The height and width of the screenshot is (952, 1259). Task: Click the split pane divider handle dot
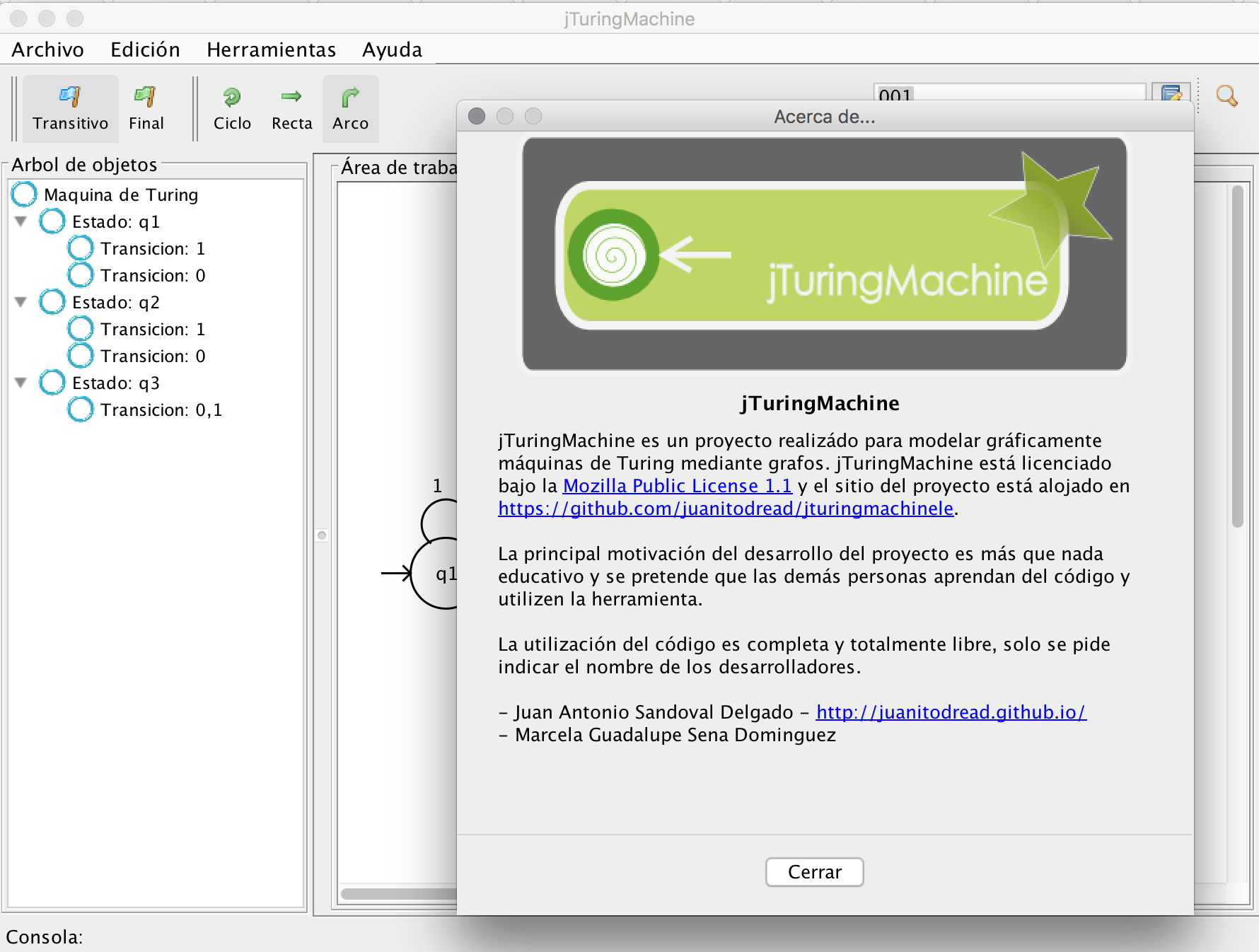[x=322, y=535]
